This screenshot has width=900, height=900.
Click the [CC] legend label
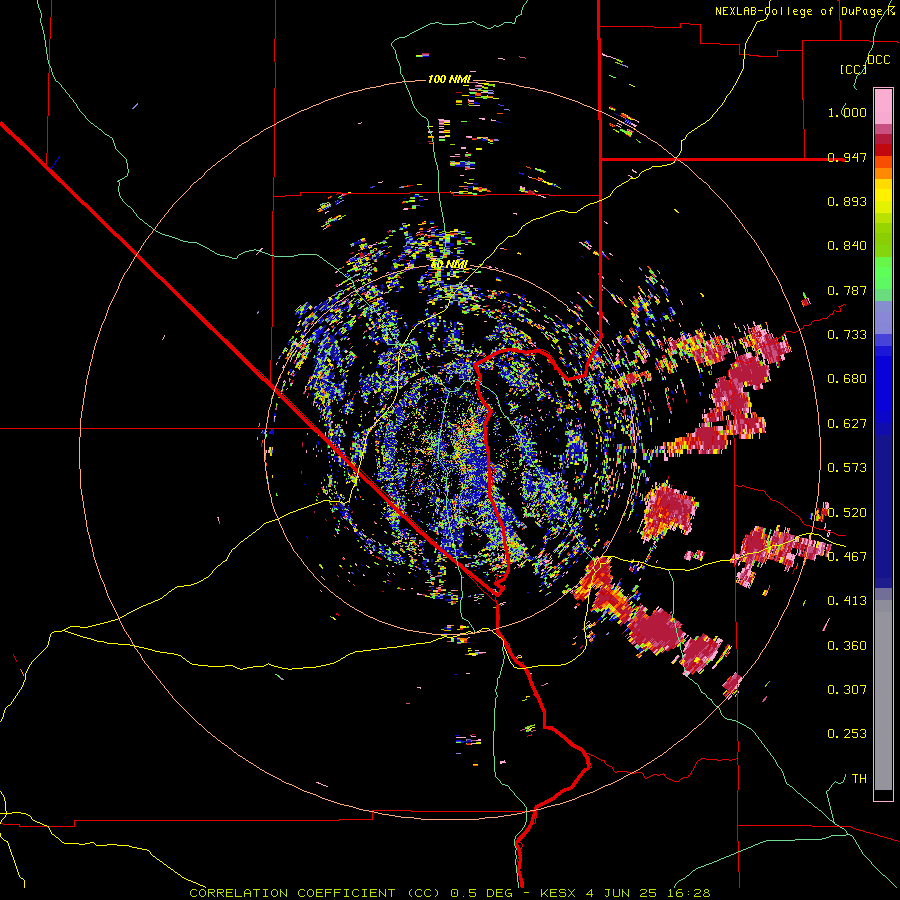pyautogui.click(x=854, y=69)
